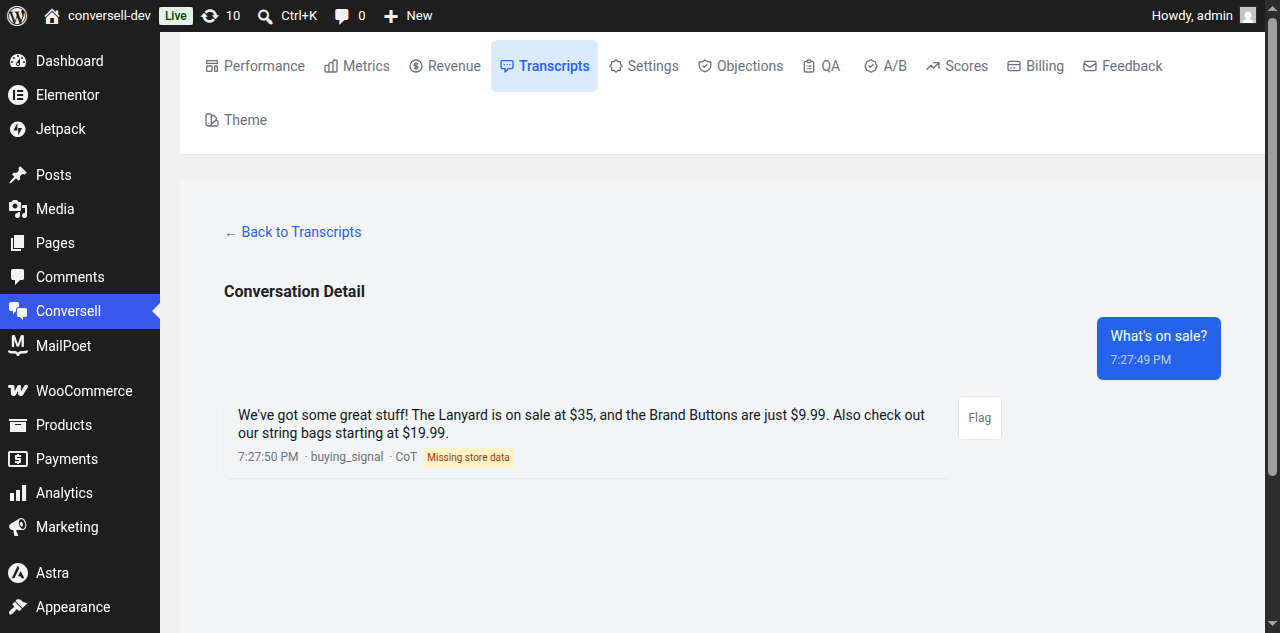This screenshot has width=1280, height=633.
Task: Click the WordPress logo icon
Action: coord(17,15)
